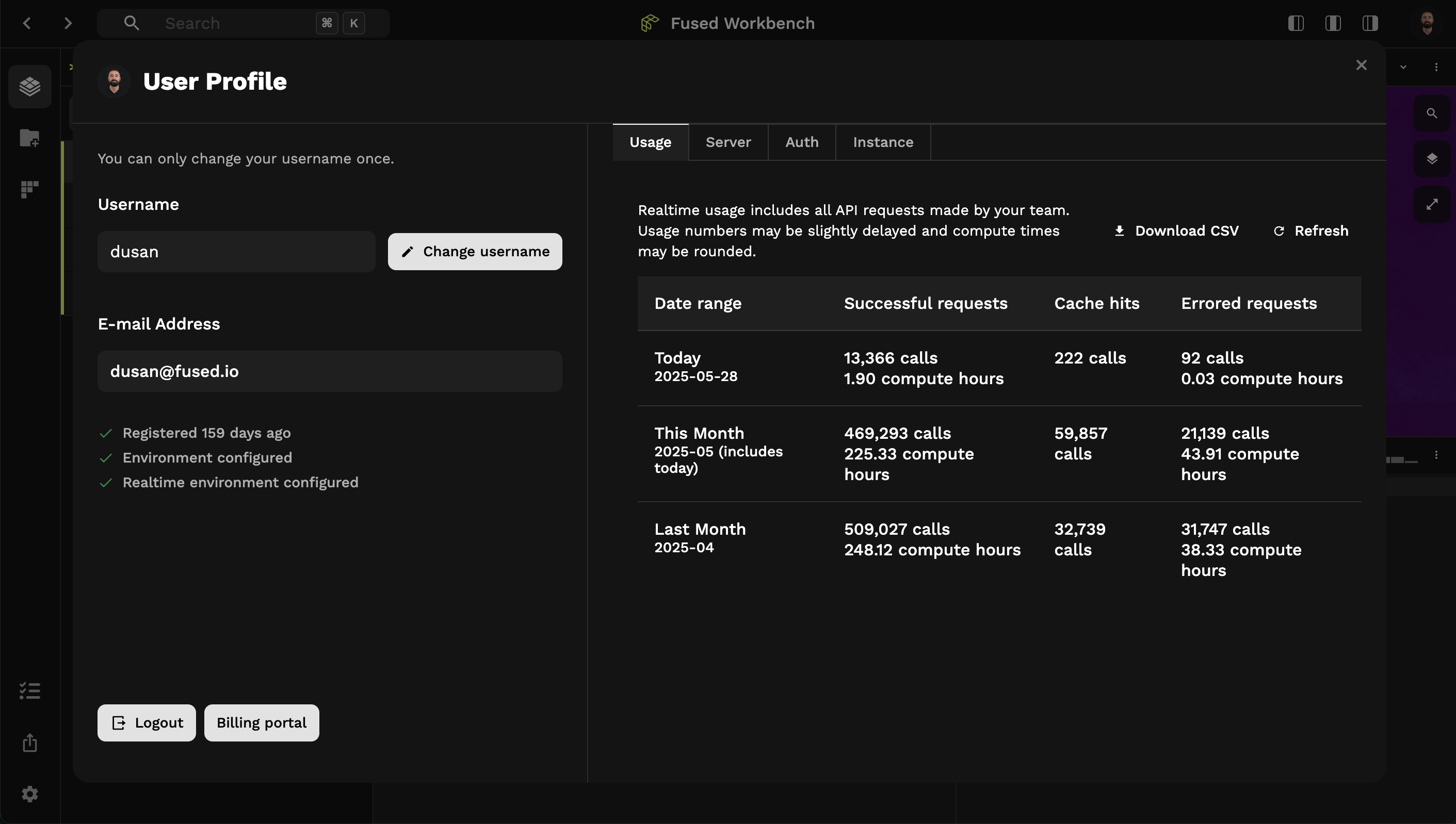This screenshot has height=824, width=1456.
Task: Open the three-dot menu at top right
Action: point(1436,68)
